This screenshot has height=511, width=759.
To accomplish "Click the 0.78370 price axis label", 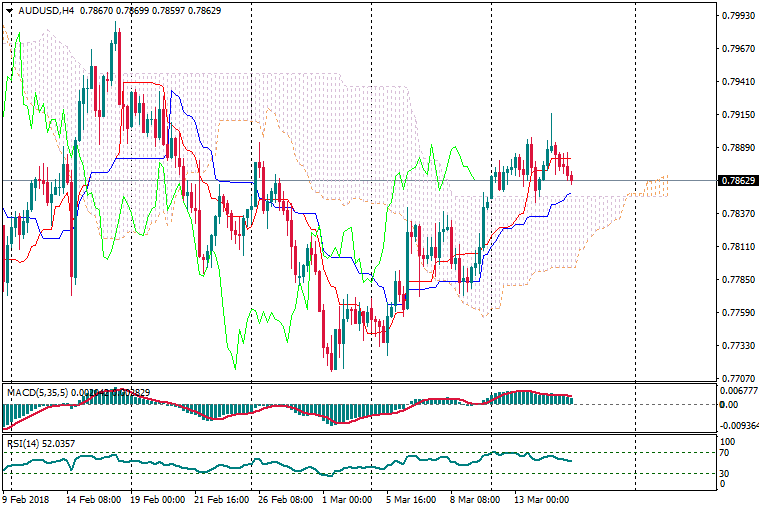I will [738, 214].
